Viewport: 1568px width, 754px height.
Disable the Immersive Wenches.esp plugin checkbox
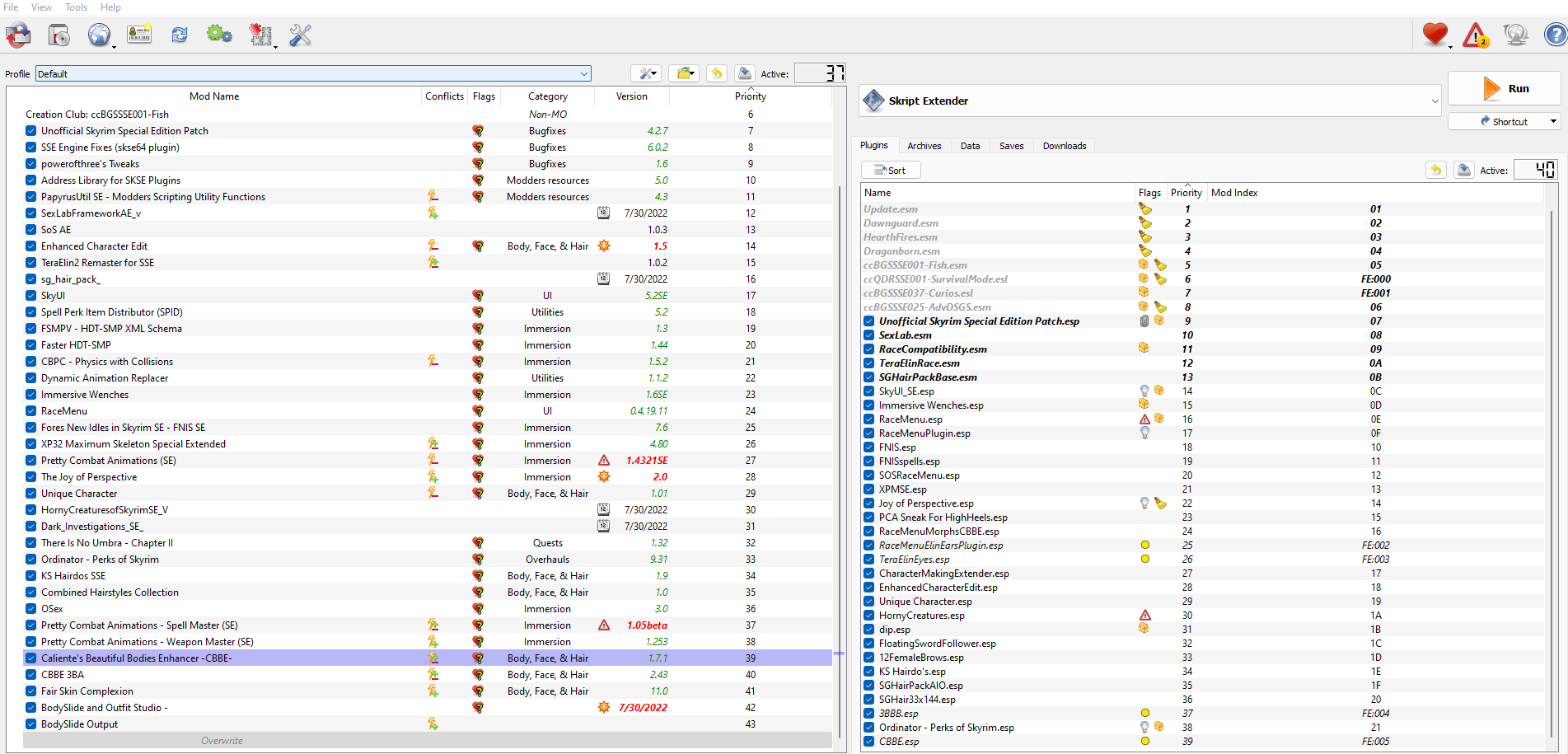[x=869, y=405]
